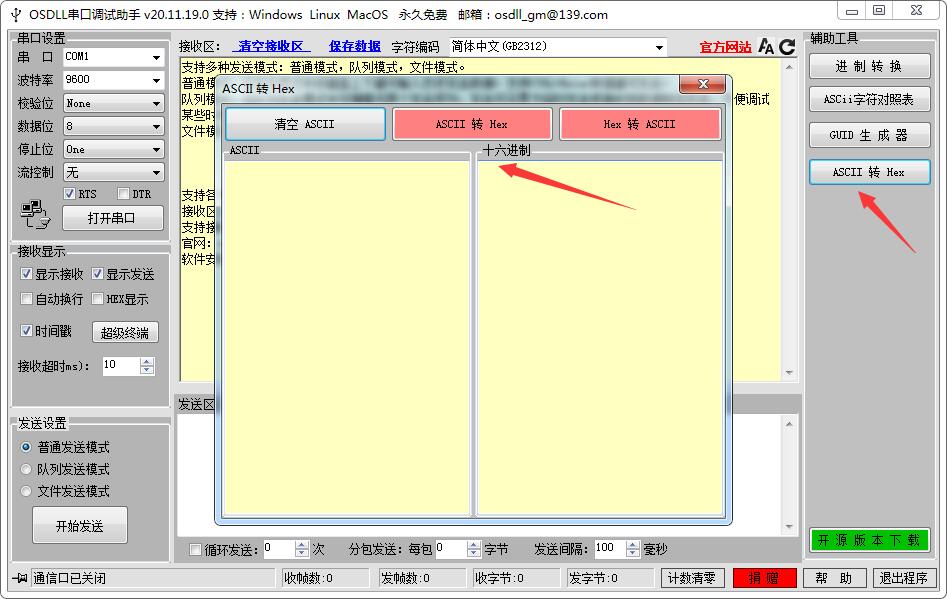This screenshot has height=599, width=947.
Task: Toggle the RTS checkbox
Action: coord(69,194)
